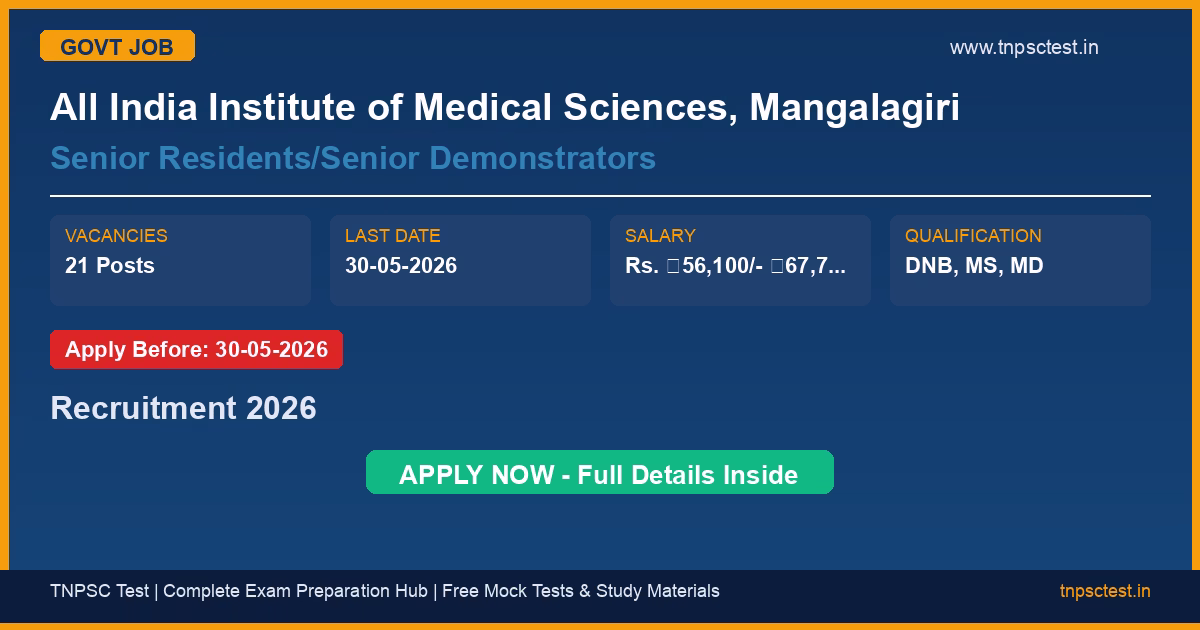The image size is (1200, 630).
Task: Click the APPLY NOW - Full Details Inside button
Action: pyautogui.click(x=599, y=473)
